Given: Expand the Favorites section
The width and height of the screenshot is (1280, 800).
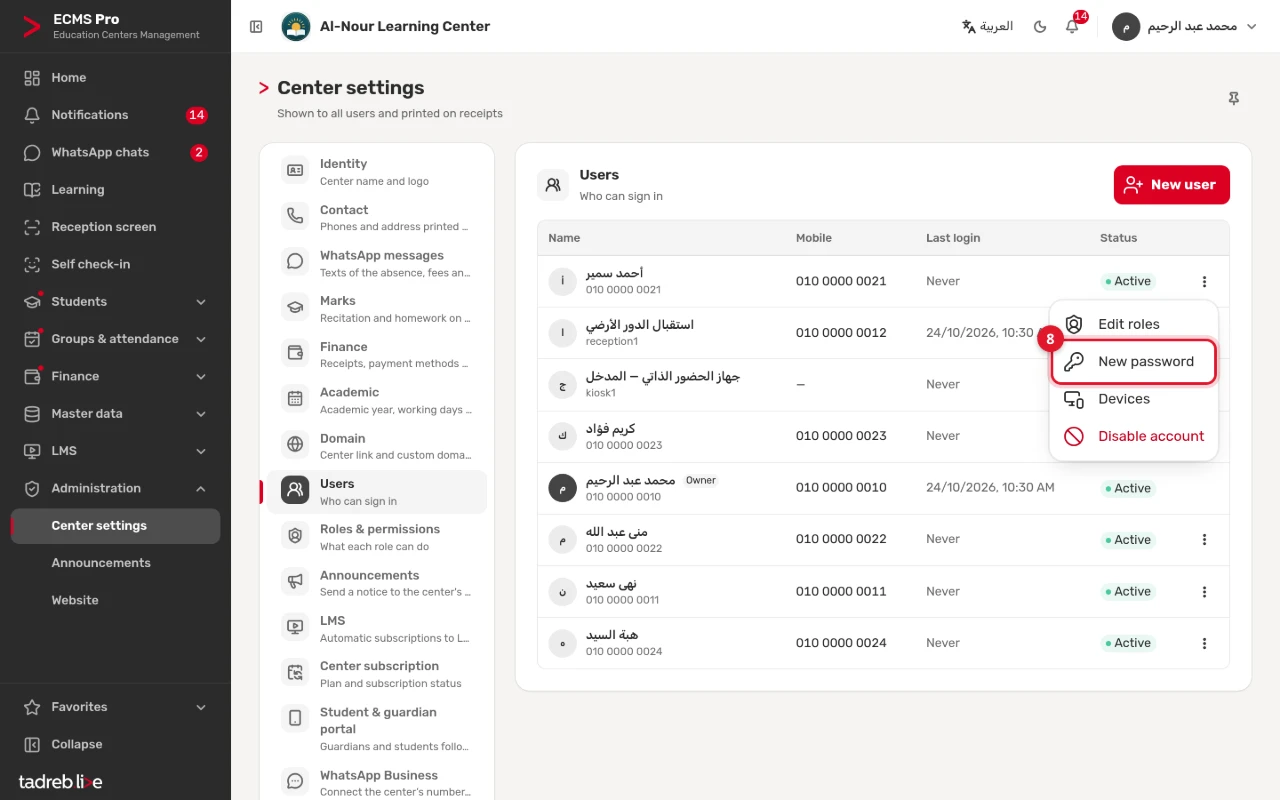Looking at the screenshot, I should (x=115, y=707).
